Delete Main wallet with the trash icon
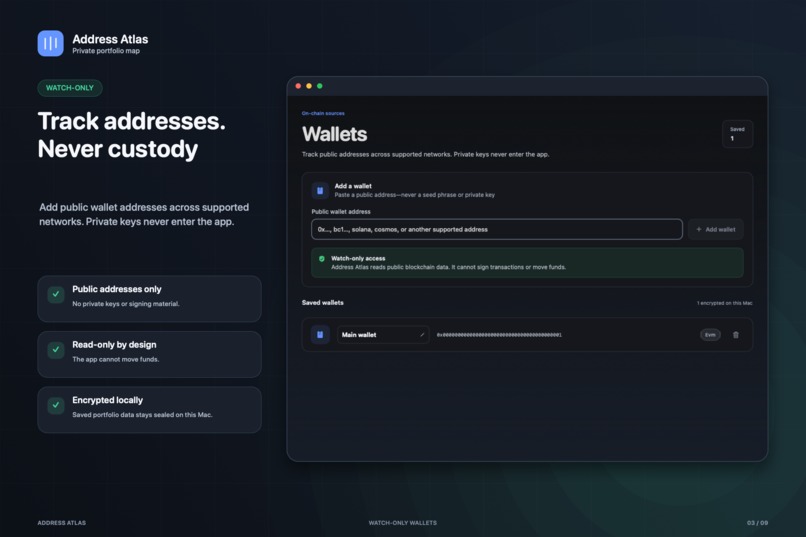The height and width of the screenshot is (537, 806). coord(736,335)
